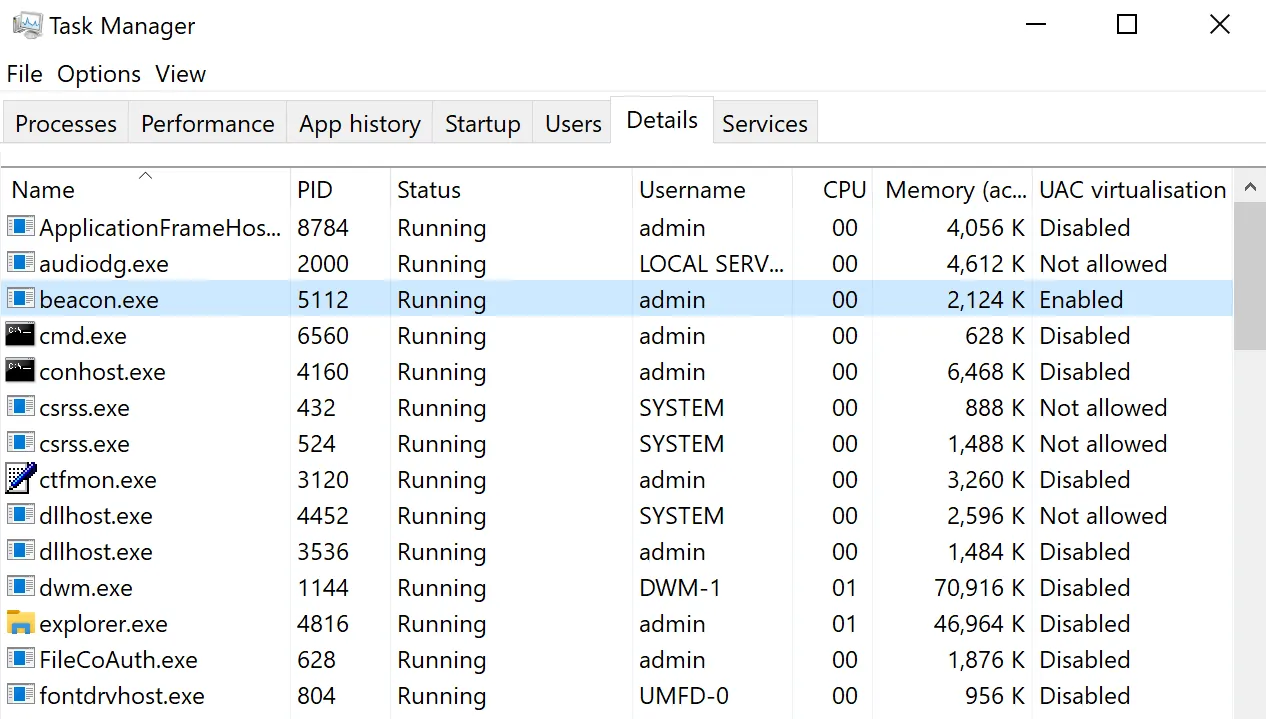
Task: Open the View menu
Action: (180, 74)
